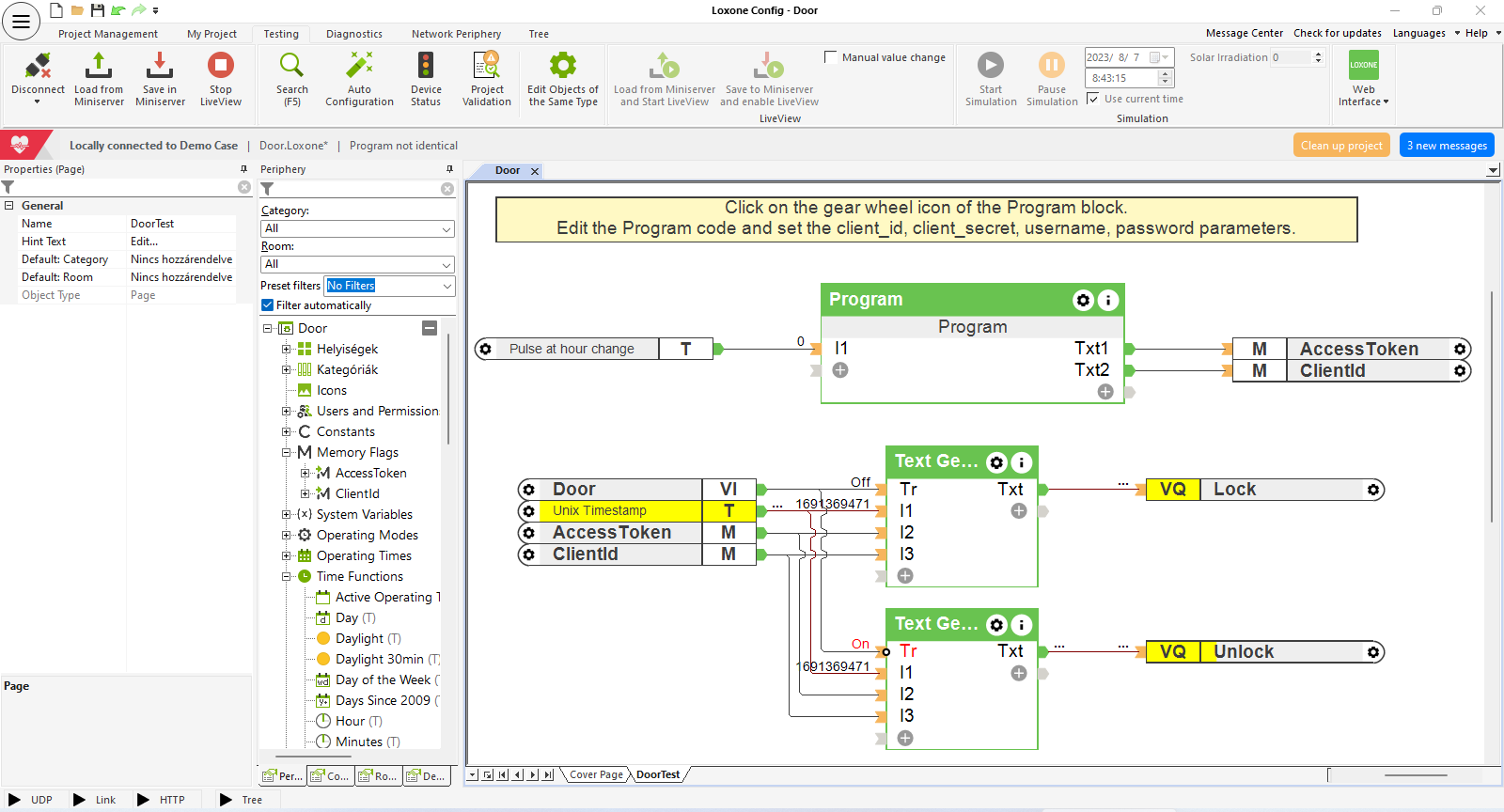Viewport: 1504px width, 812px height.
Task: Collapse the Time Functions tree node
Action: pos(287,577)
